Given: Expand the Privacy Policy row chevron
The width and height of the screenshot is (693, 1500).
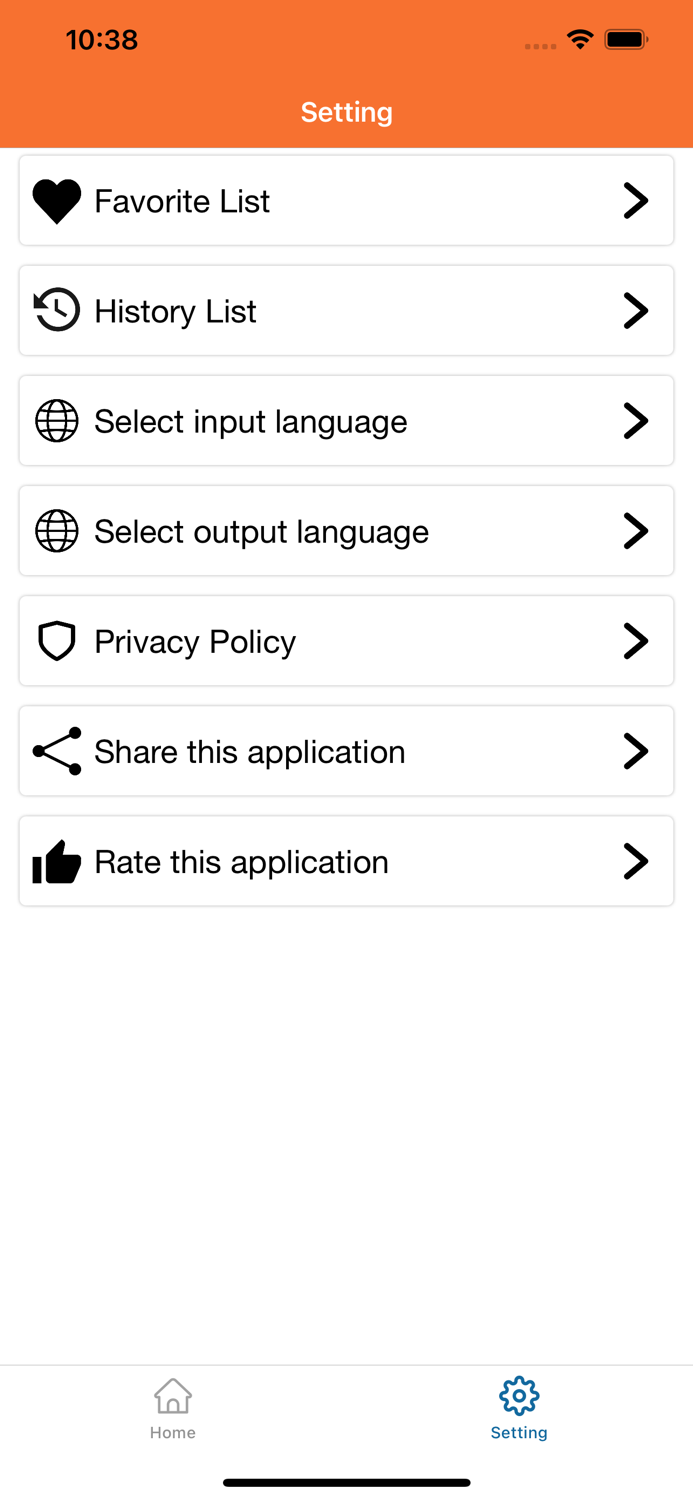Looking at the screenshot, I should pos(636,641).
